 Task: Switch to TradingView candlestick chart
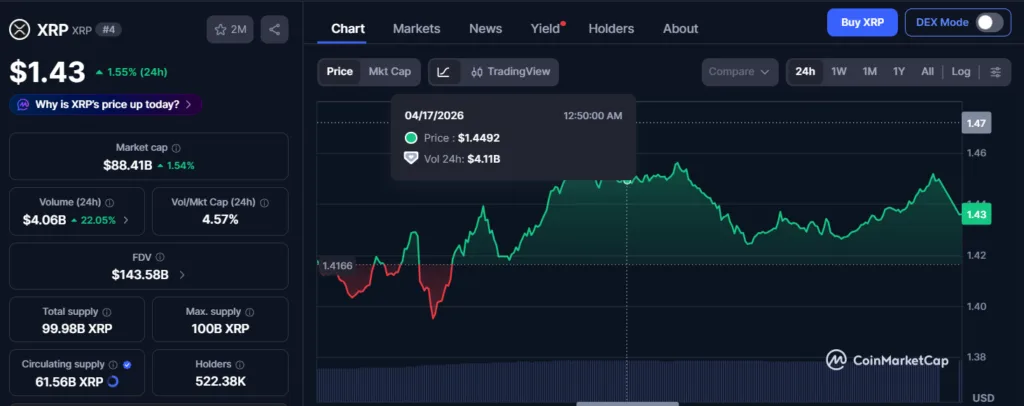point(511,72)
